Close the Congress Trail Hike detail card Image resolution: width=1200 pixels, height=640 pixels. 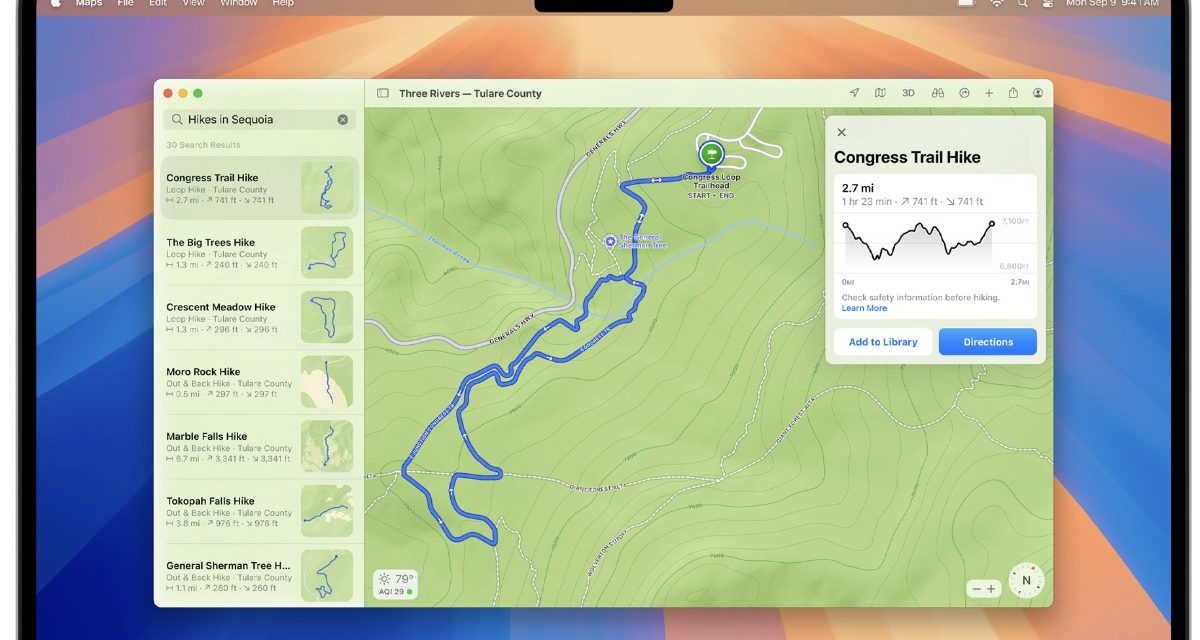click(841, 132)
